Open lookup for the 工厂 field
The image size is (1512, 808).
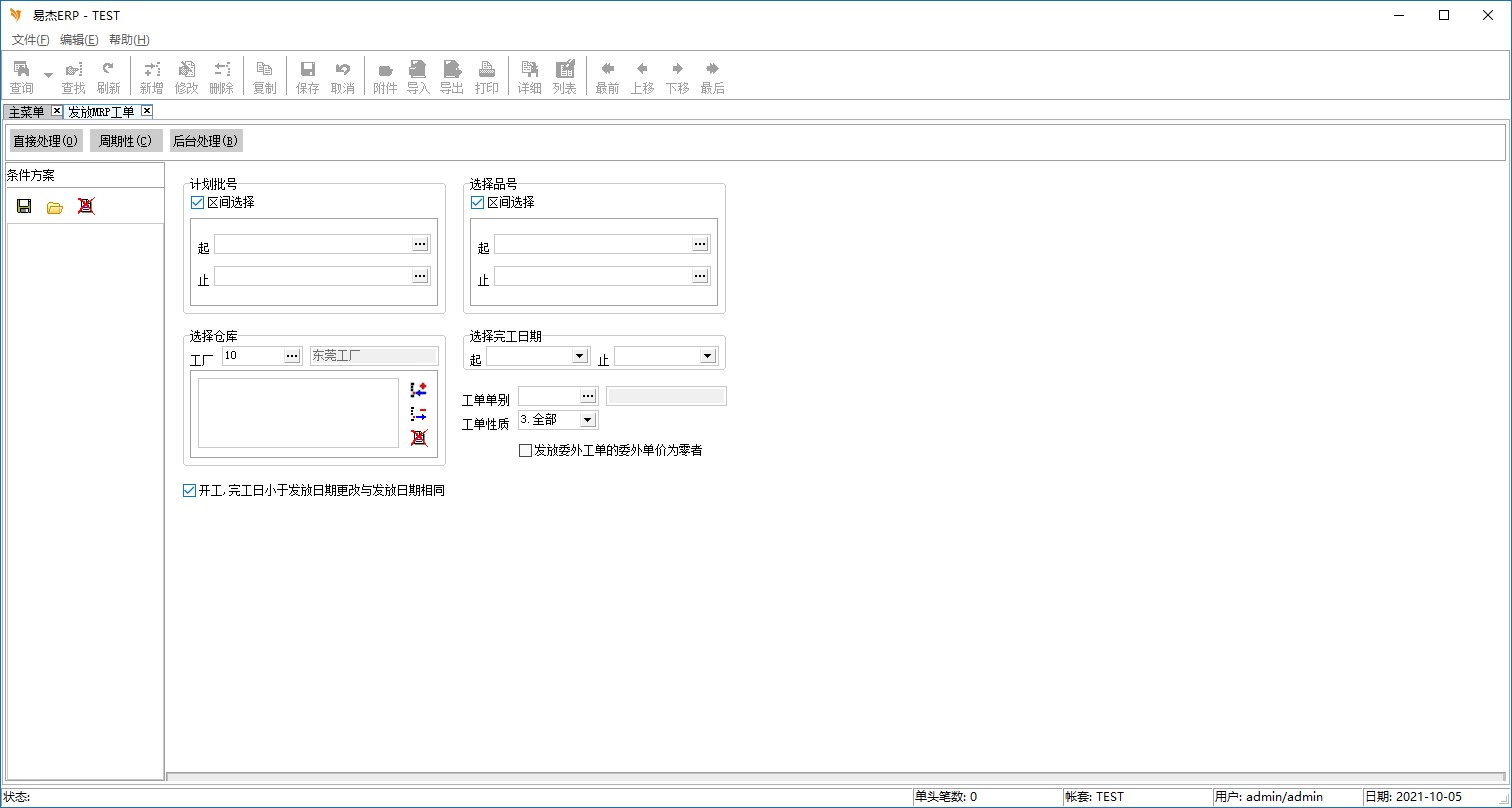pos(292,356)
